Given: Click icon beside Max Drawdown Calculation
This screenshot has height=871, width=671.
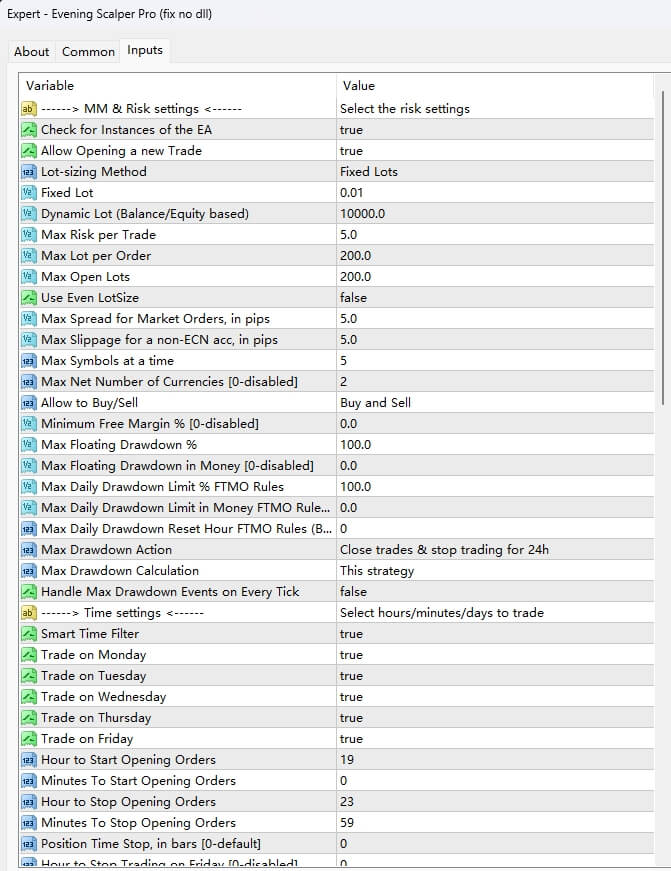Looking at the screenshot, I should click(28, 571).
